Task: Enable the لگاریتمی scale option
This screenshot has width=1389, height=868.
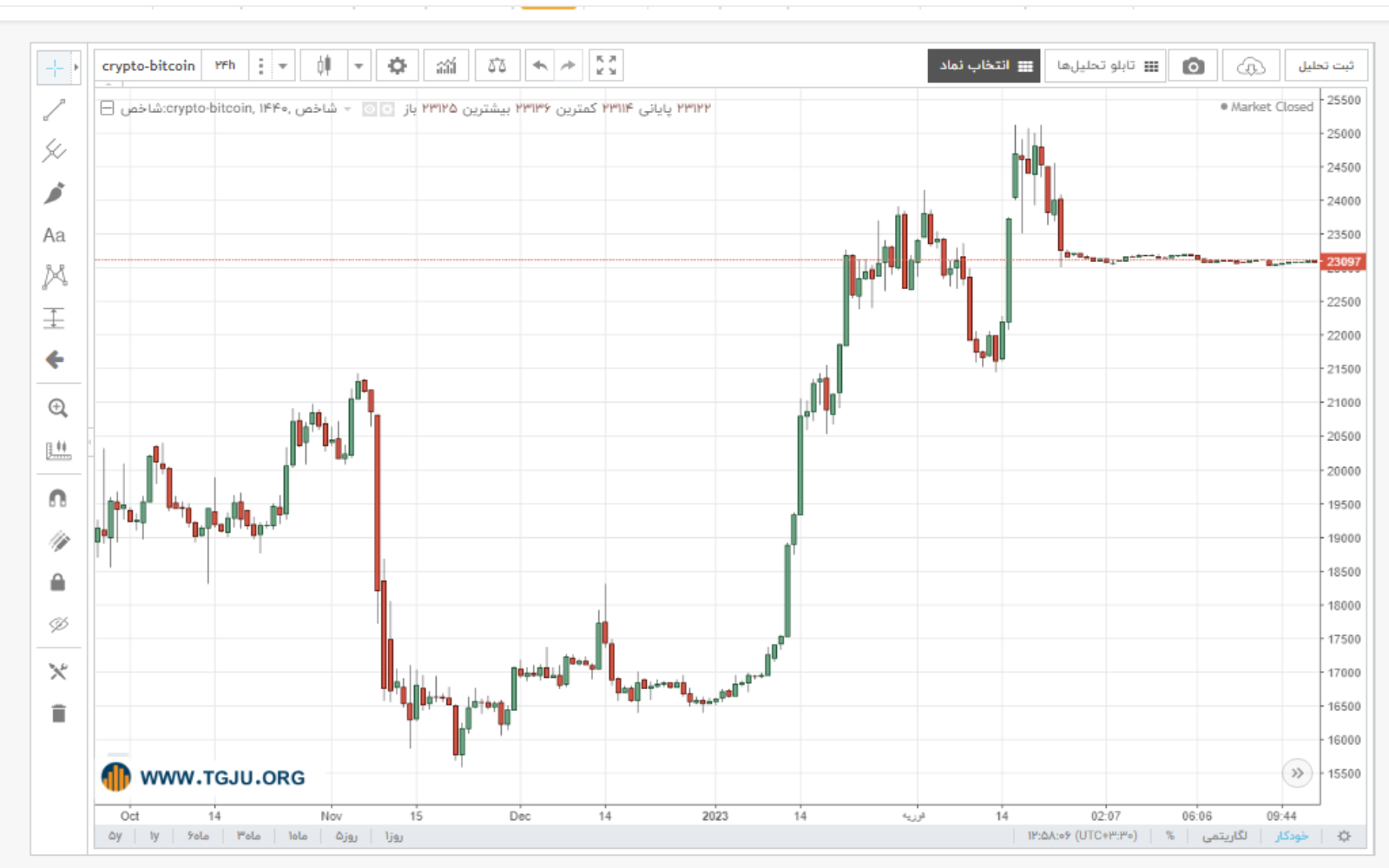Action: [1224, 836]
